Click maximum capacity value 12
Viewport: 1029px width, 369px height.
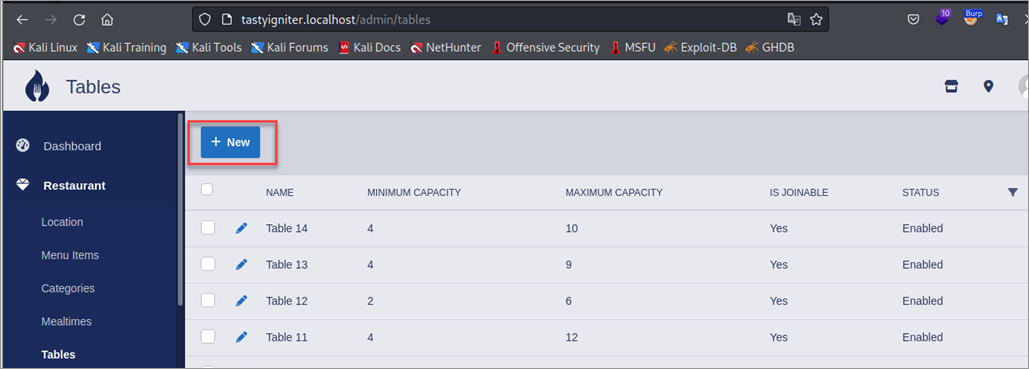(572, 337)
